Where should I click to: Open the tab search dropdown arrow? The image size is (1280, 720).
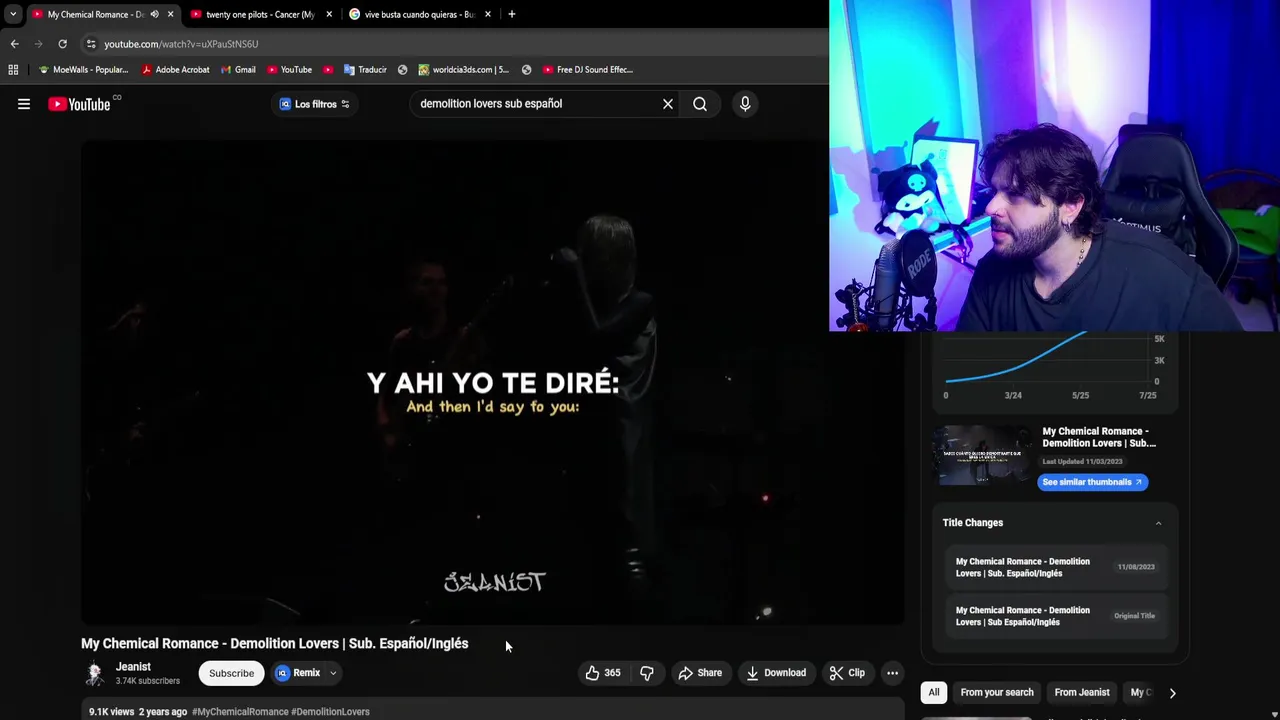pyautogui.click(x=13, y=14)
